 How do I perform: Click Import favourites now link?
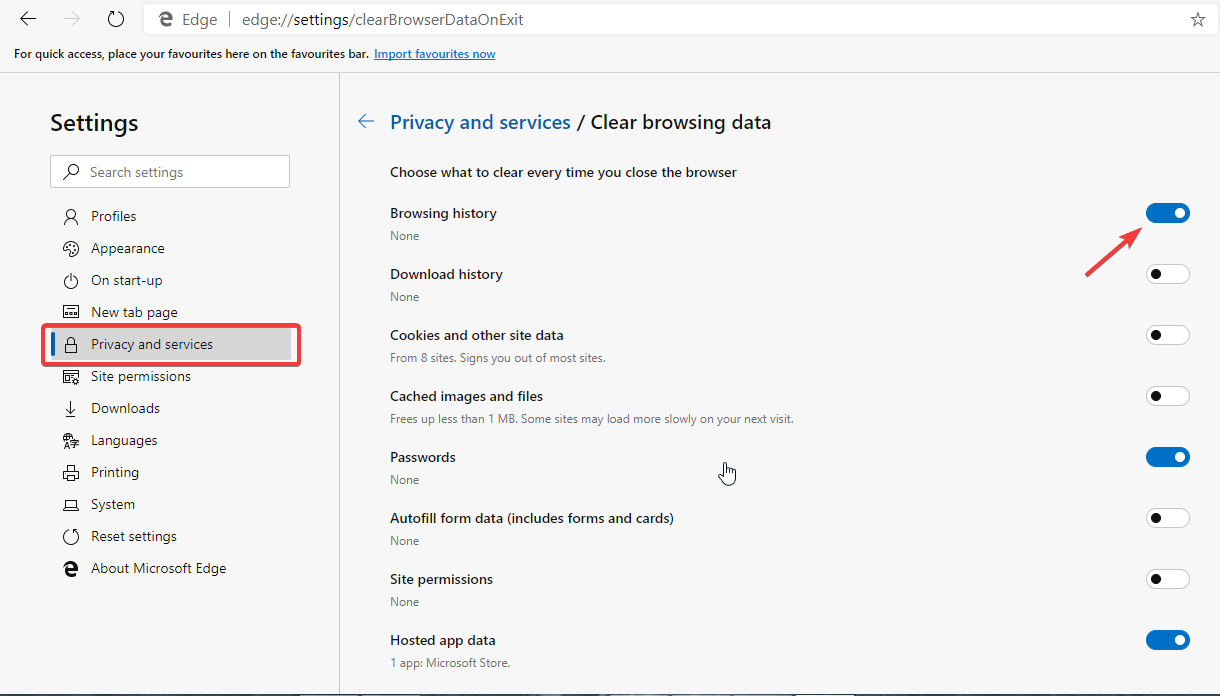(x=434, y=54)
